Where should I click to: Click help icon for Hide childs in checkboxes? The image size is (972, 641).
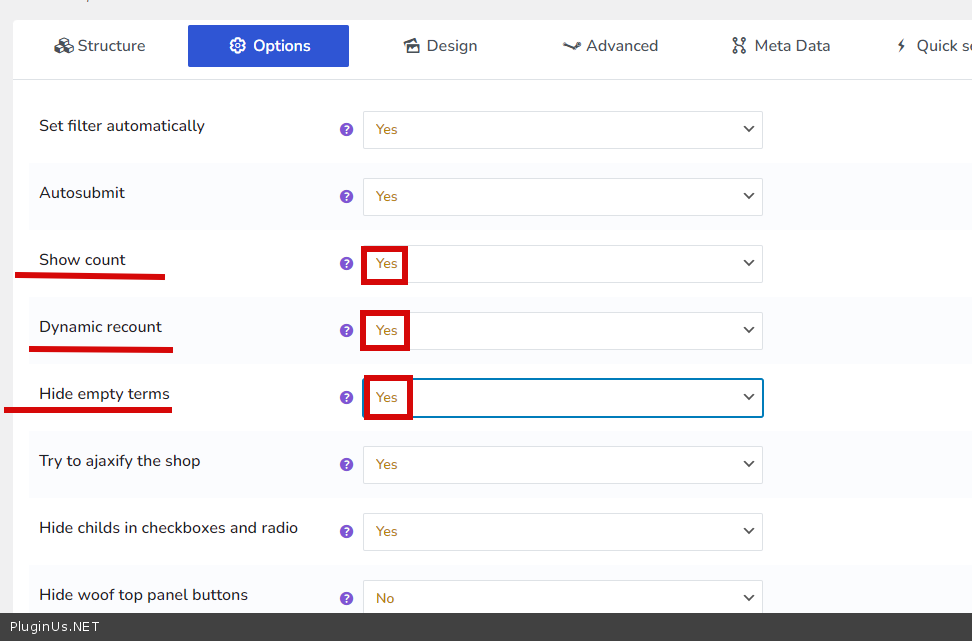pyautogui.click(x=346, y=532)
